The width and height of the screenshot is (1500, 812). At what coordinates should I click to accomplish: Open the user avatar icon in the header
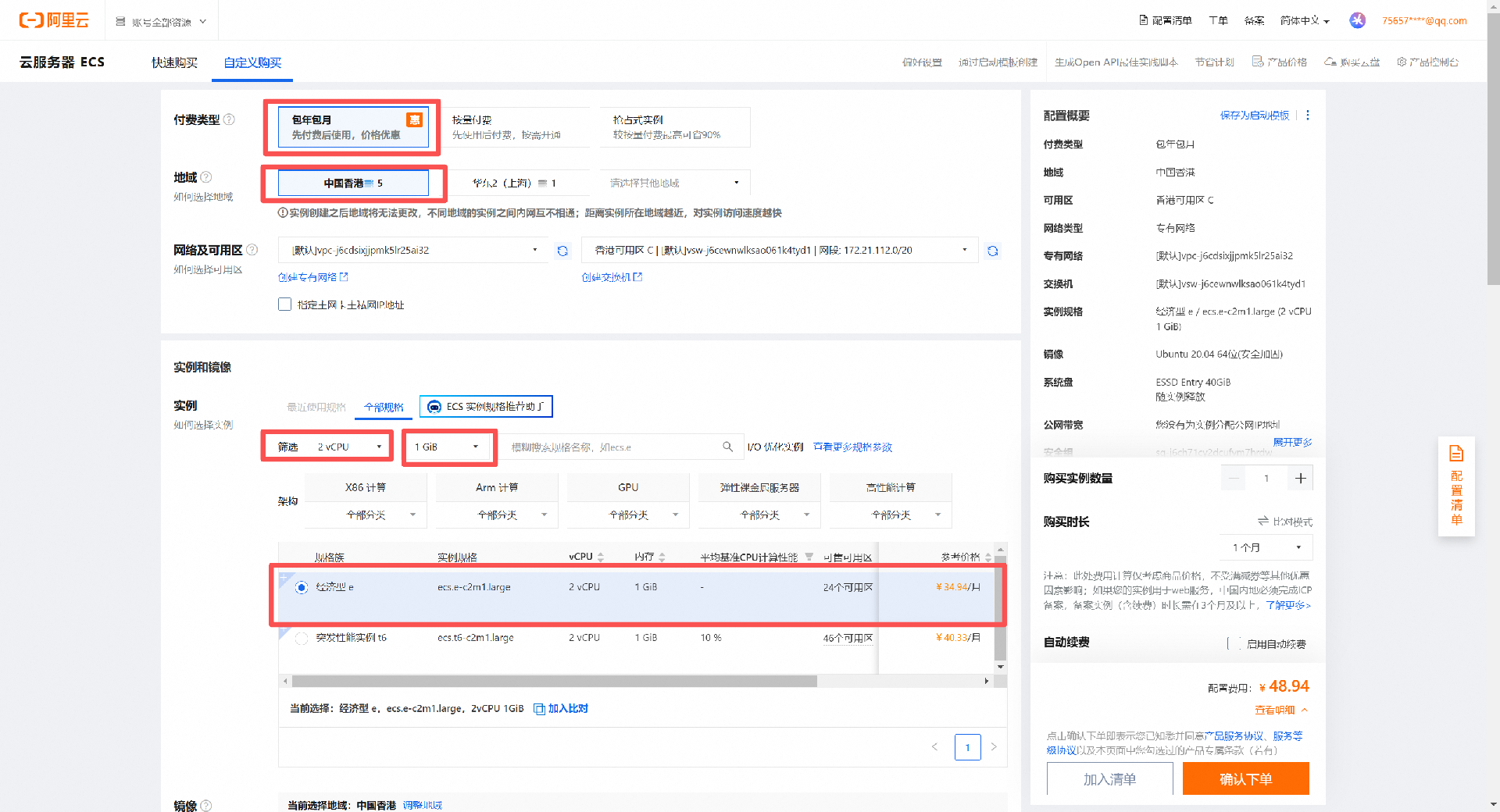tap(1357, 21)
